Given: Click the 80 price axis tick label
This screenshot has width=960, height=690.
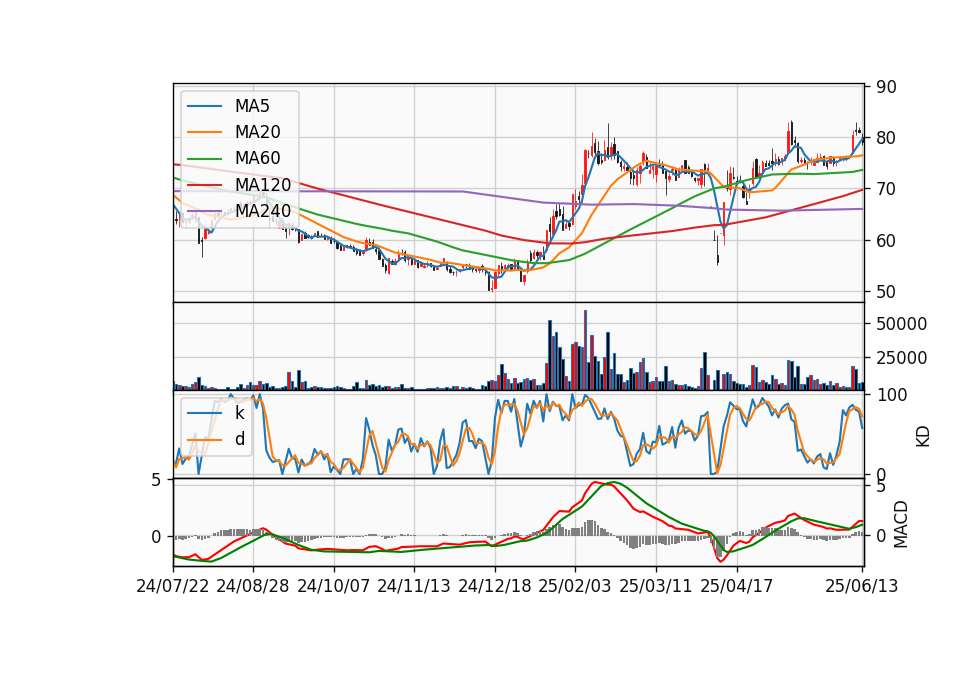Looking at the screenshot, I should click(x=886, y=138).
